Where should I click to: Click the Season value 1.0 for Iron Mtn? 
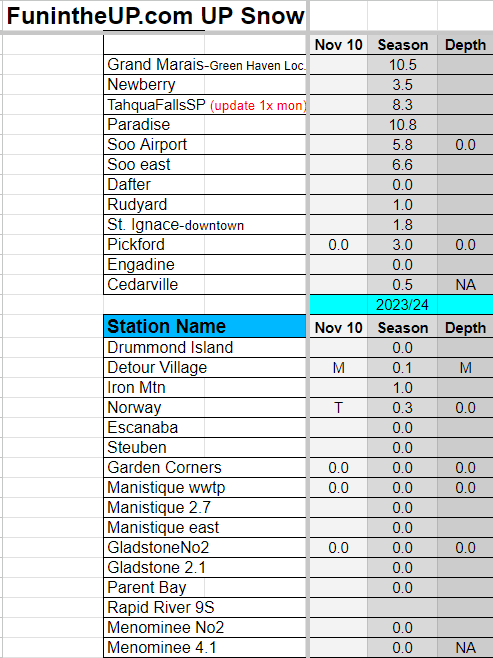(x=402, y=387)
